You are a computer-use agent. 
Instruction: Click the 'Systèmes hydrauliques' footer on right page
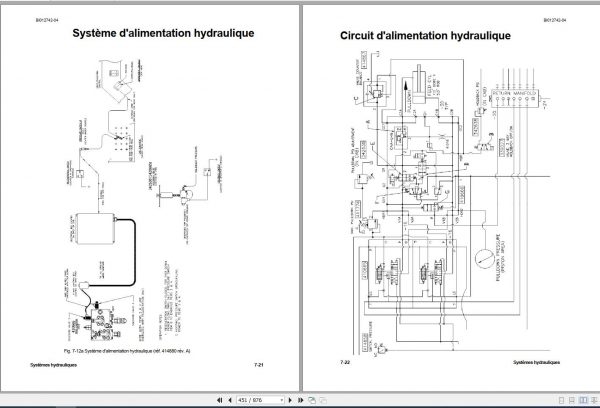536,362
